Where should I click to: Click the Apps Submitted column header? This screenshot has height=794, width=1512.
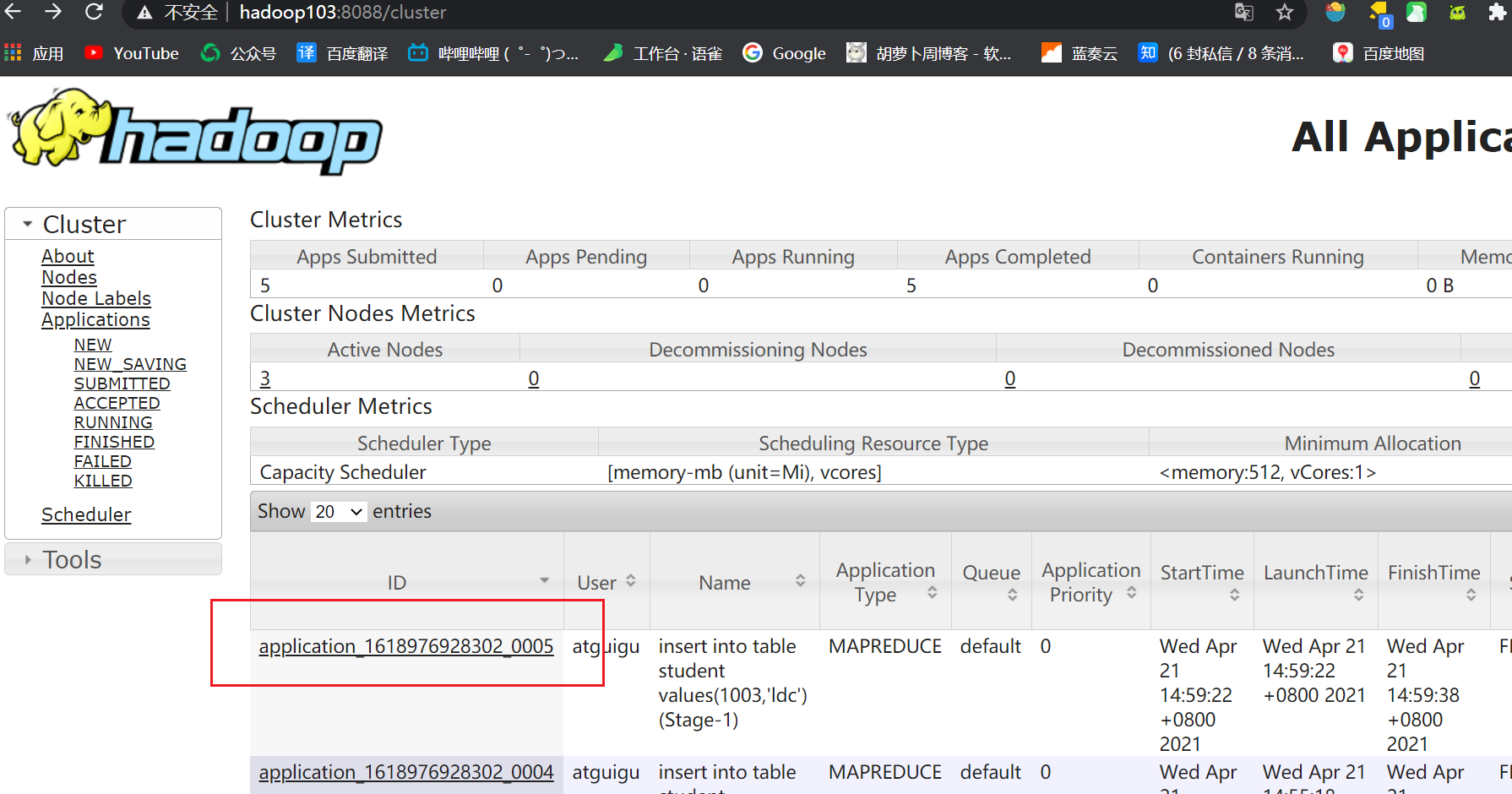click(x=367, y=257)
